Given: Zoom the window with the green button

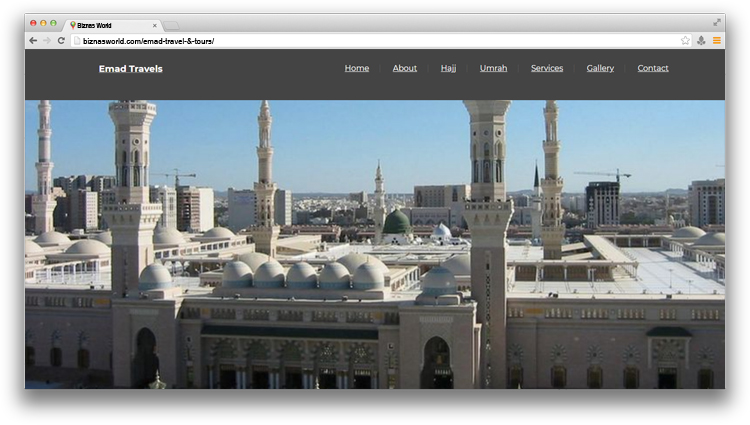Looking at the screenshot, I should point(54,23).
